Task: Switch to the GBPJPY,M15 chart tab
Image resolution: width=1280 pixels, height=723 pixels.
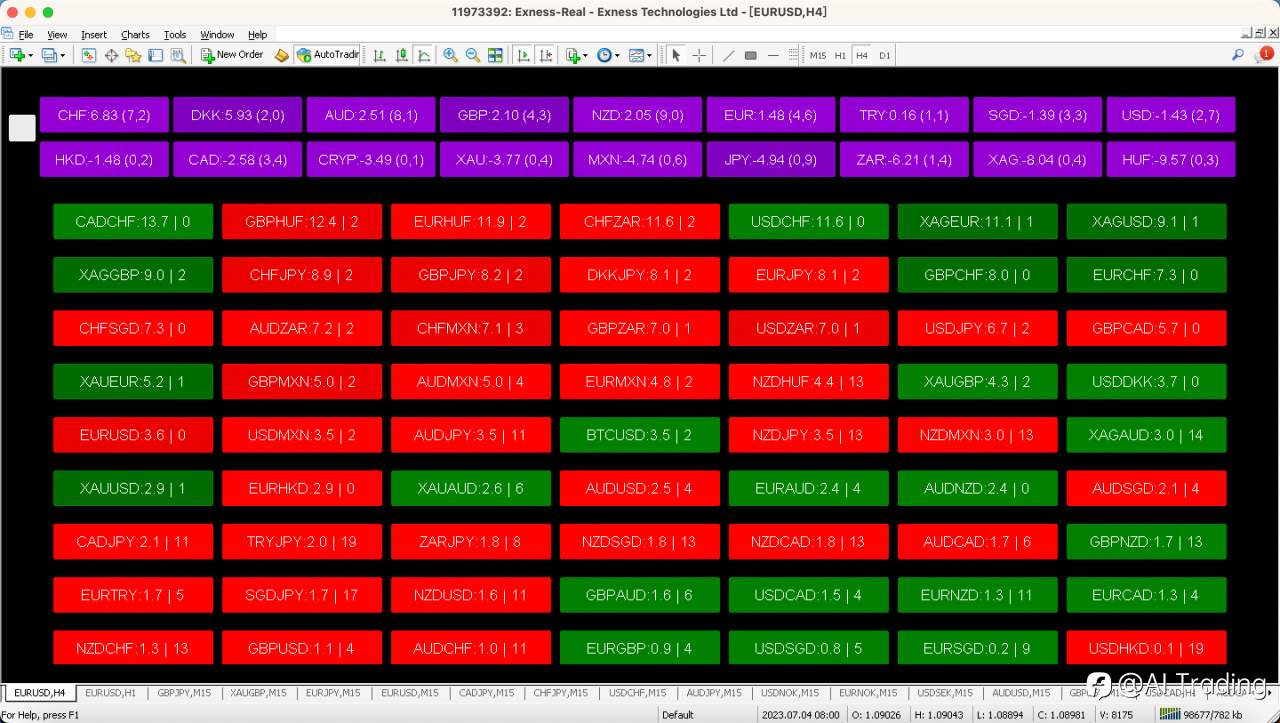Action: (x=184, y=692)
